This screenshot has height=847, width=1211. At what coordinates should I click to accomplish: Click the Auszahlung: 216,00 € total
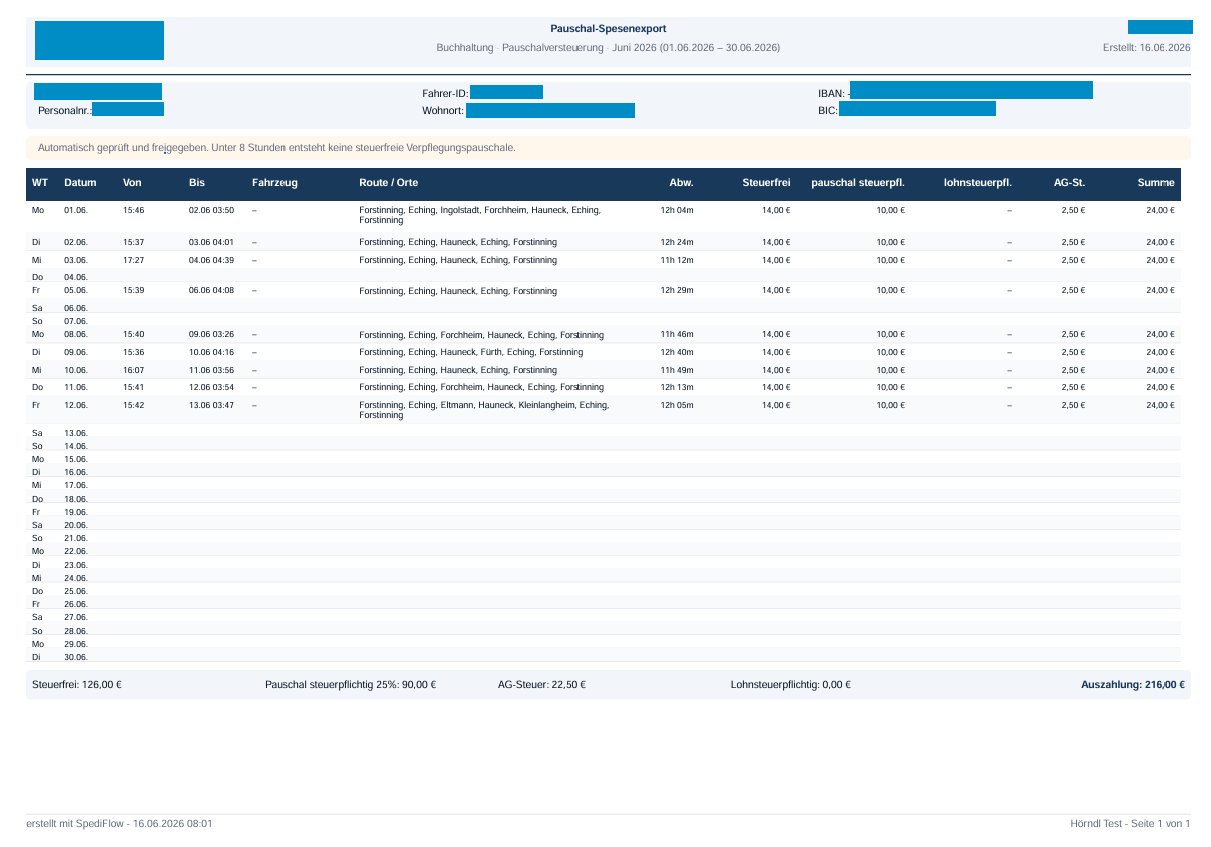tap(1133, 685)
